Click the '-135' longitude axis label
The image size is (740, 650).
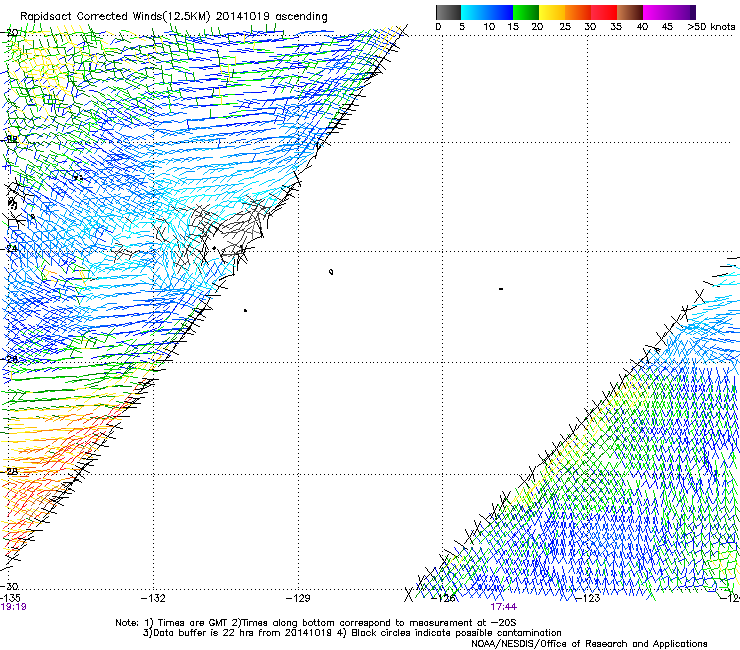click(x=10, y=598)
